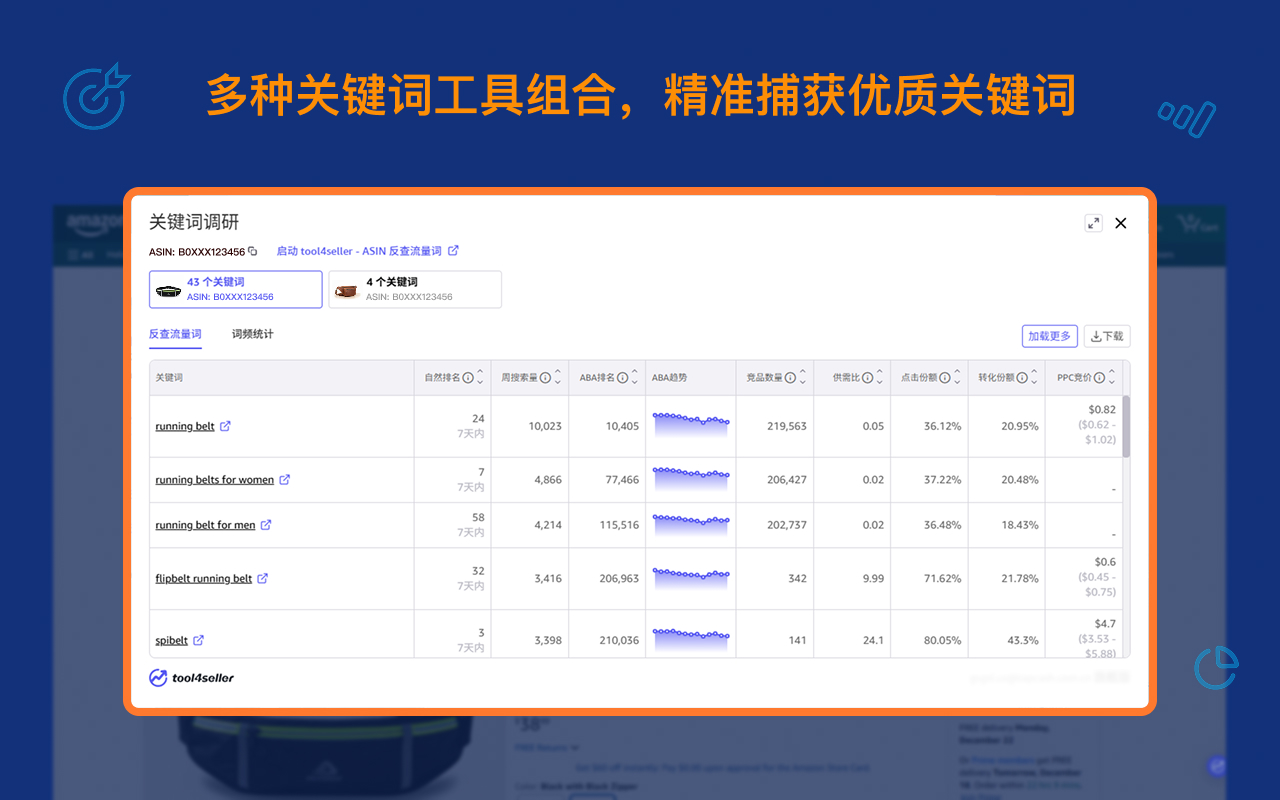Select the 反查流量词 tab

coord(175,333)
